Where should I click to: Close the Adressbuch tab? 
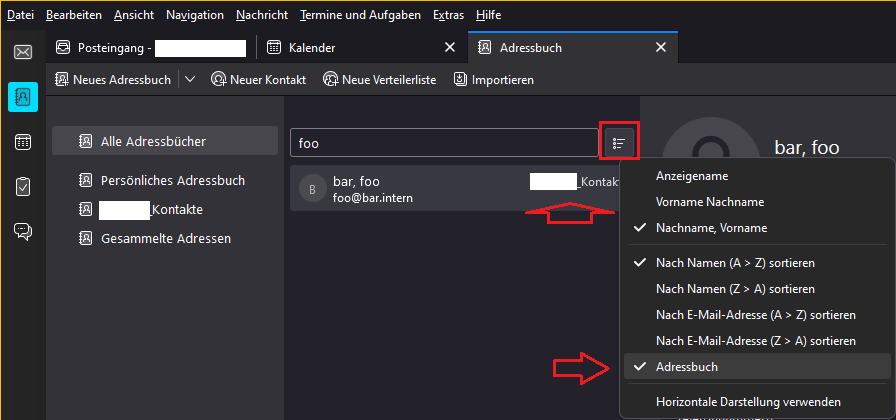[x=659, y=47]
